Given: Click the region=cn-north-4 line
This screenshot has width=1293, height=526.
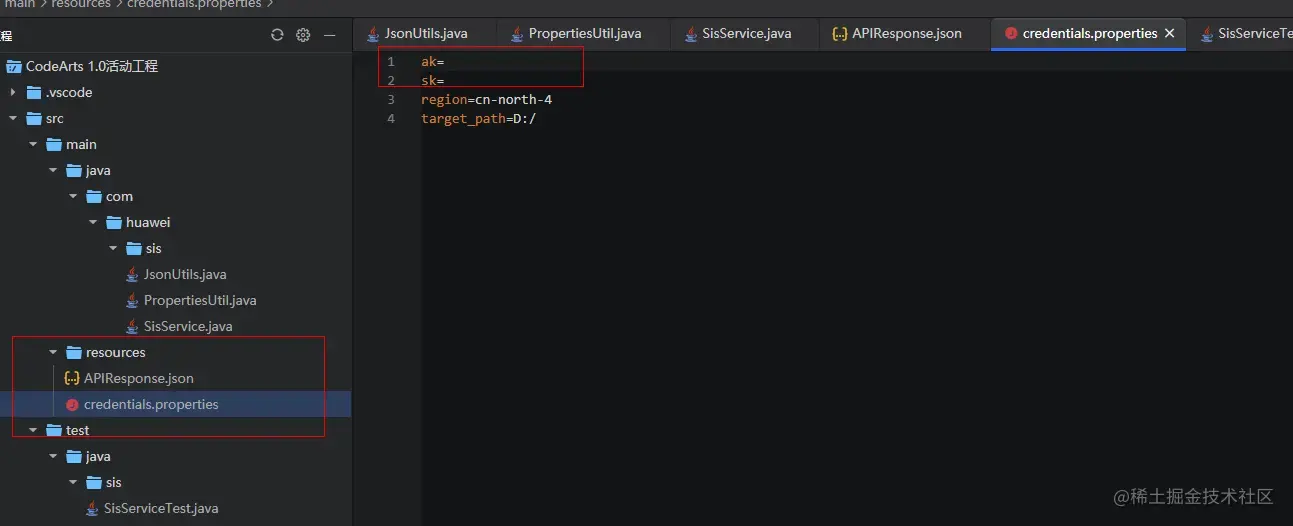Looking at the screenshot, I should [x=486, y=100].
